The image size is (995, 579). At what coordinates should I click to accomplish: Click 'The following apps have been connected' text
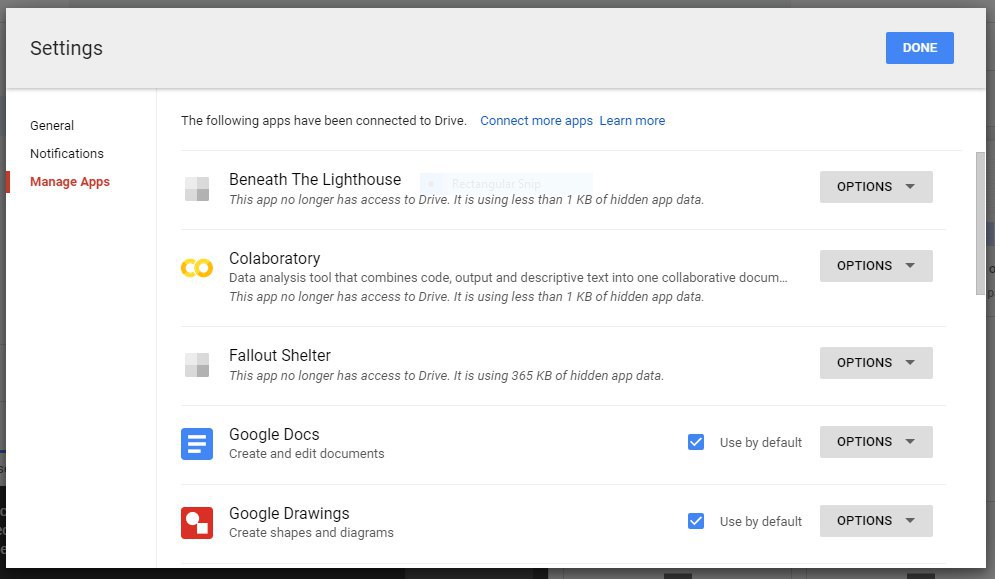(x=324, y=121)
